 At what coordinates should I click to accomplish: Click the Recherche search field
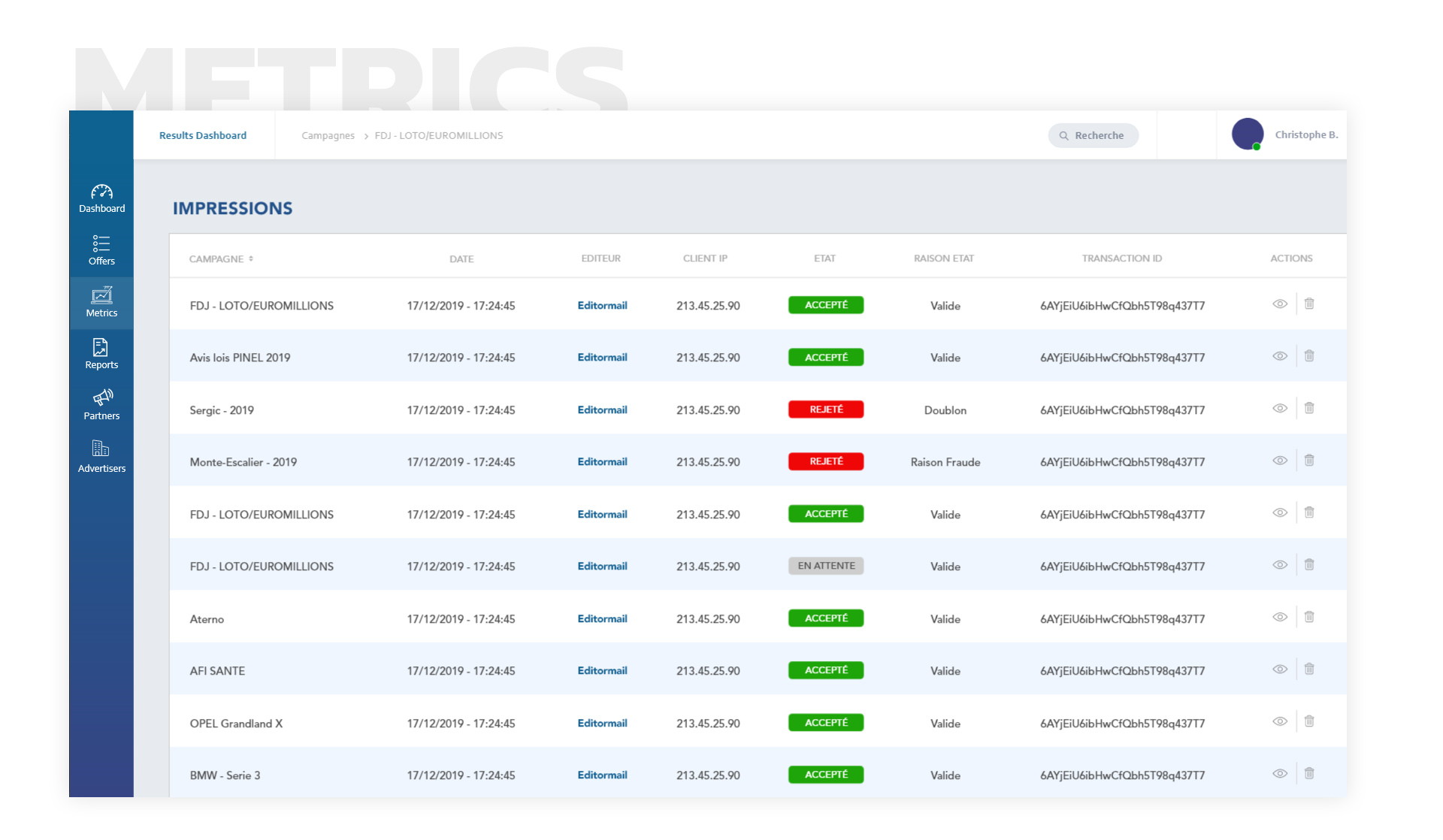pos(1094,136)
